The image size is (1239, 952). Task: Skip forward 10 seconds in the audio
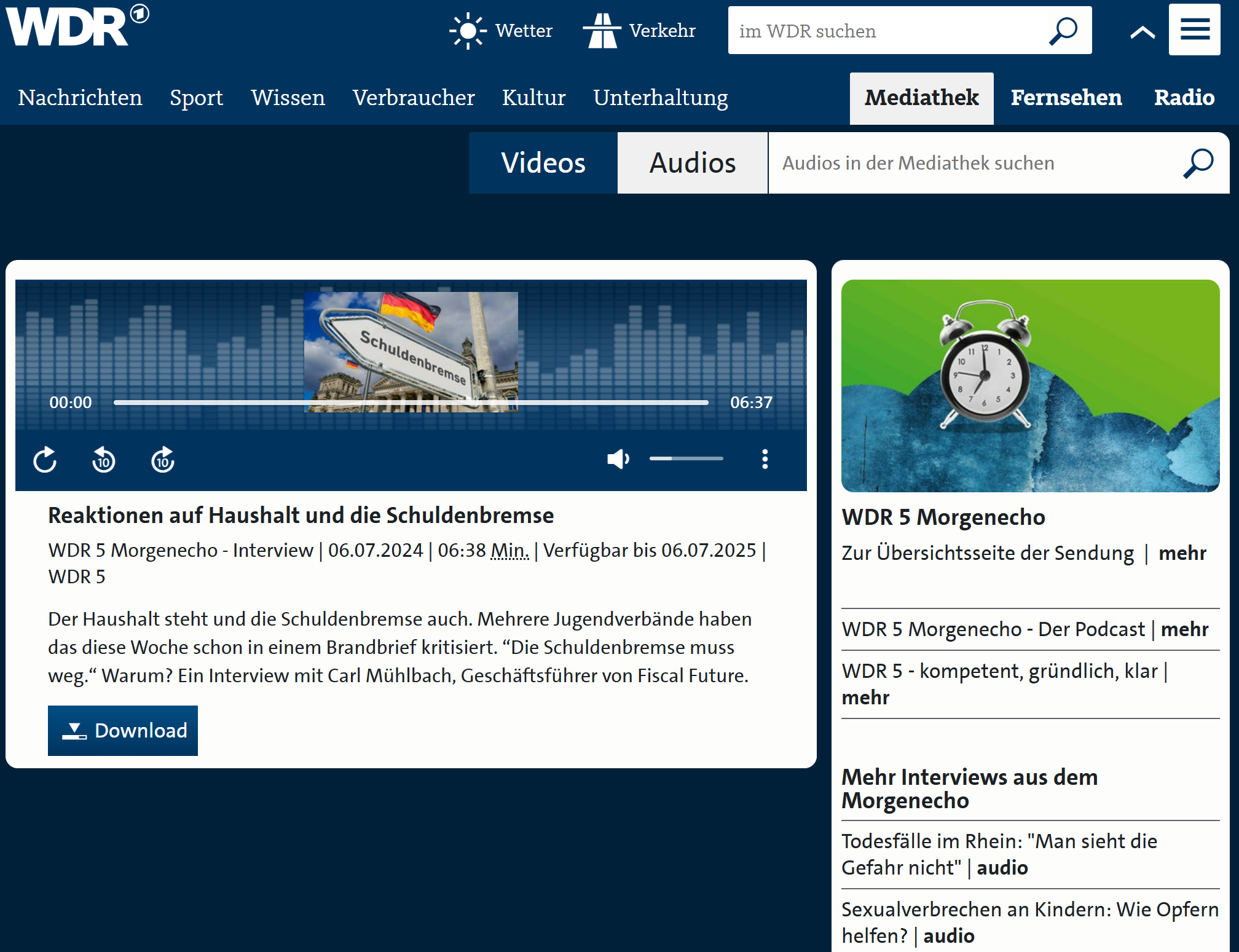pyautogui.click(x=163, y=460)
